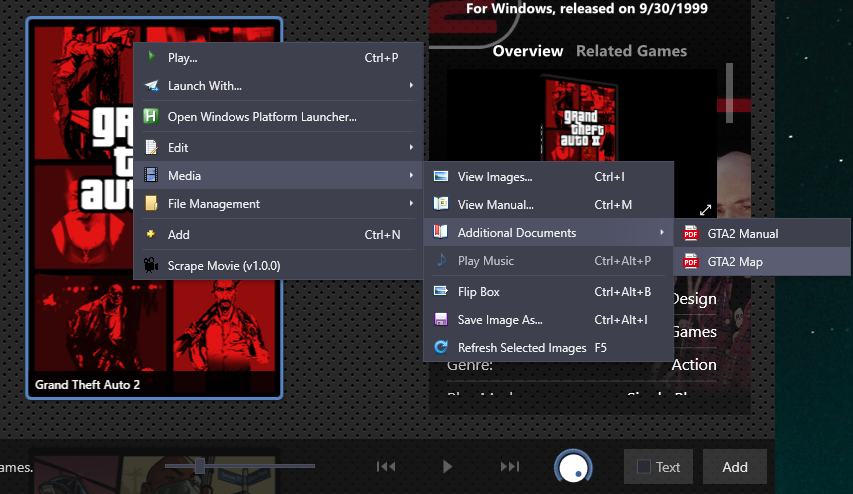Skip to previous track button
Screen dimensions: 853x494
[386, 466]
